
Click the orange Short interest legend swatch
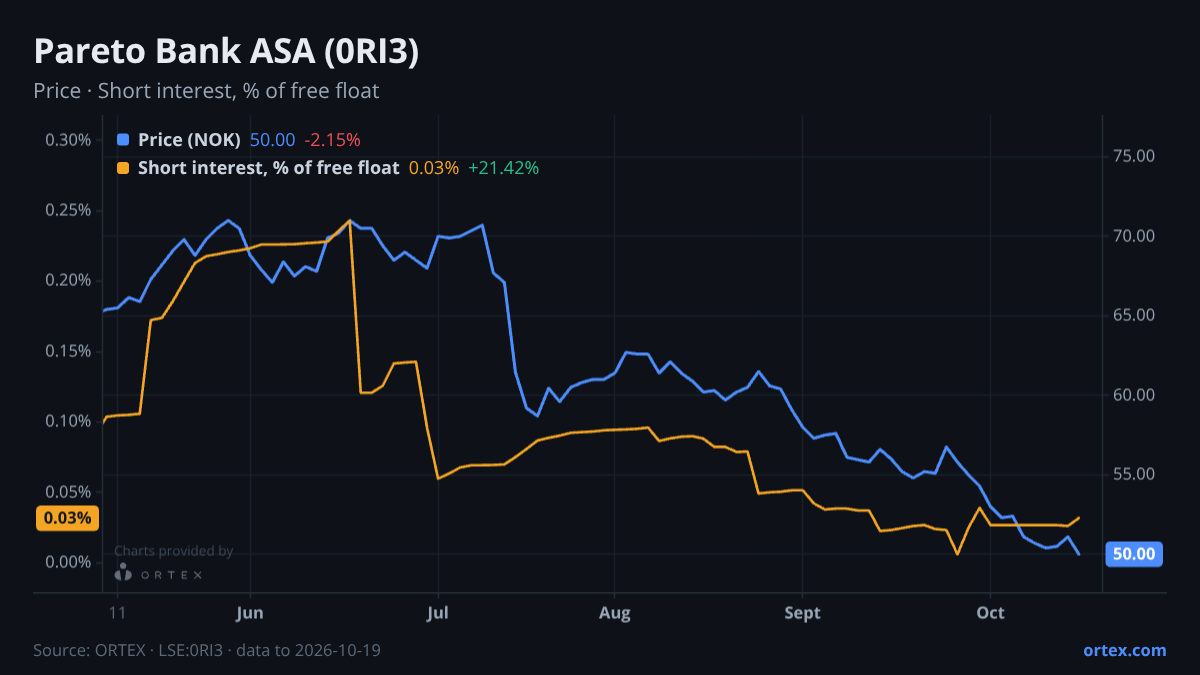click(123, 168)
